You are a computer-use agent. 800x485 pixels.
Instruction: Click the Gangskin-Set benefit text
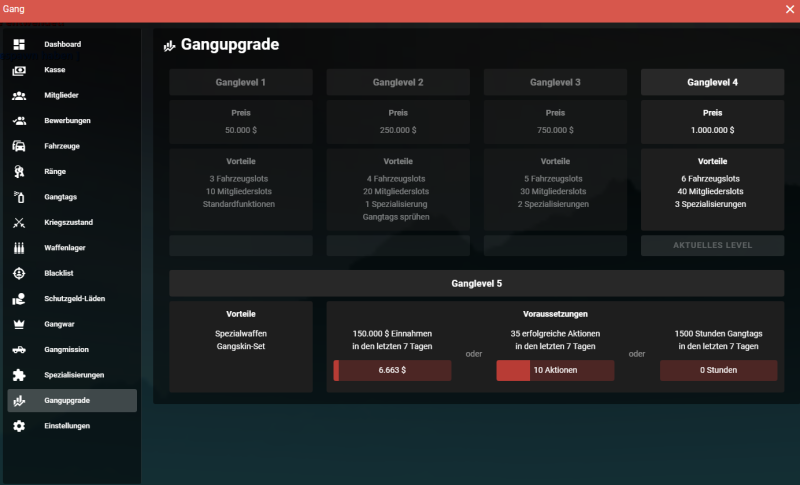pyautogui.click(x=241, y=346)
